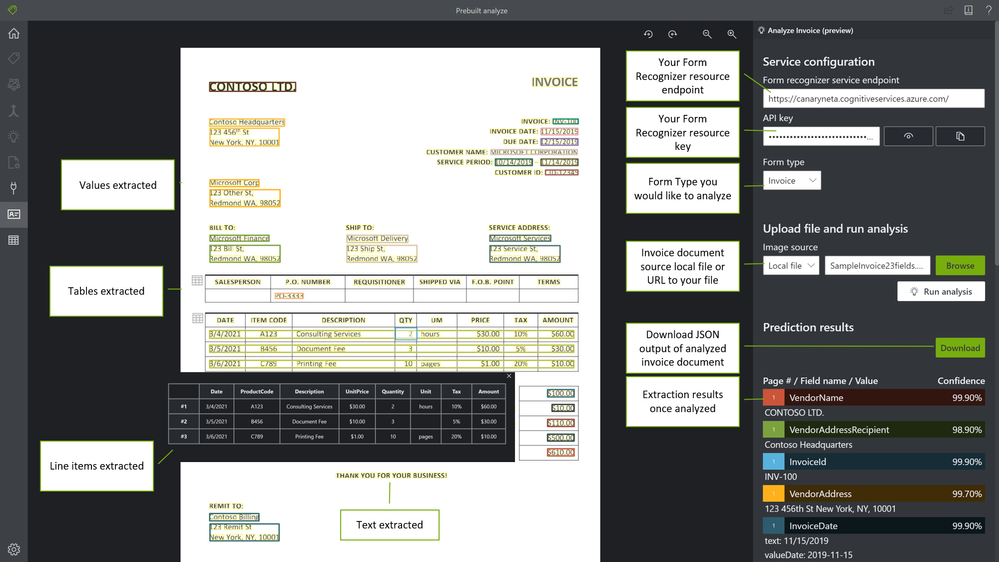The width and height of the screenshot is (999, 562).
Task: Click the Browse button
Action: pos(960,265)
